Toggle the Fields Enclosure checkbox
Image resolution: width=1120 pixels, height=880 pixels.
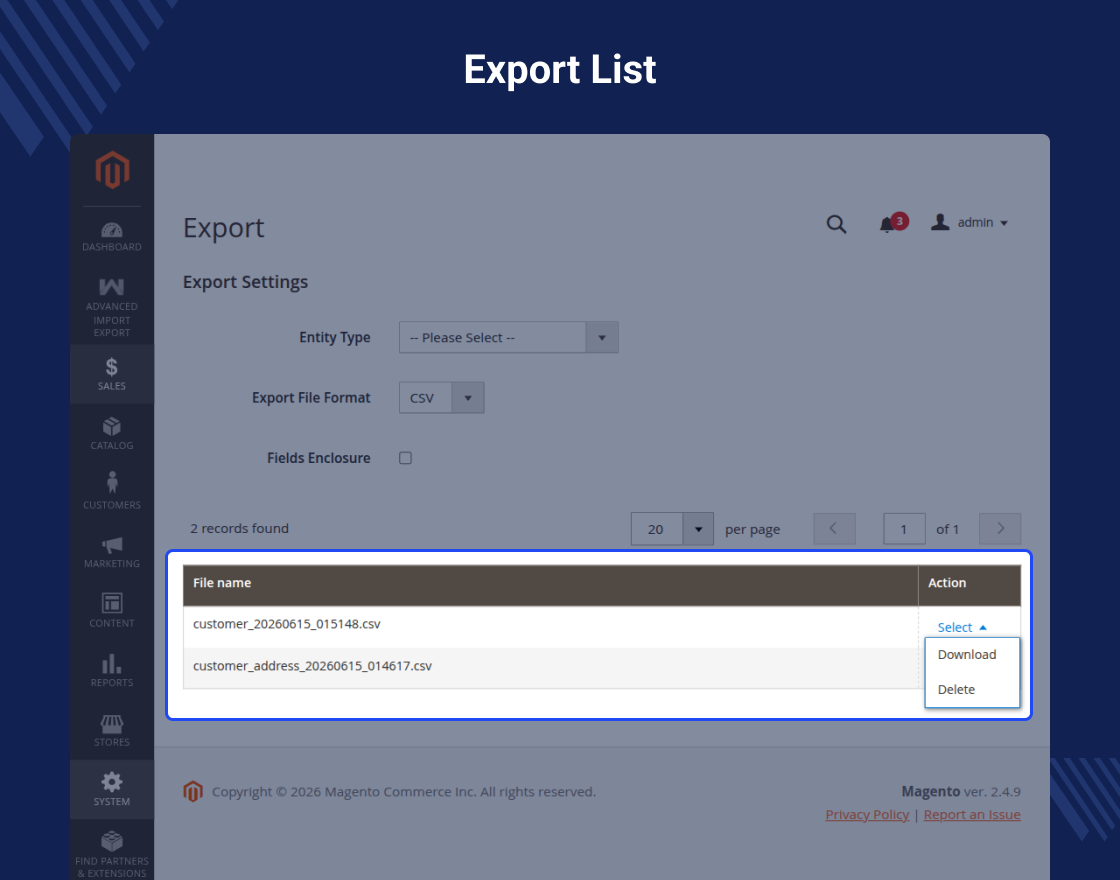pyautogui.click(x=406, y=458)
